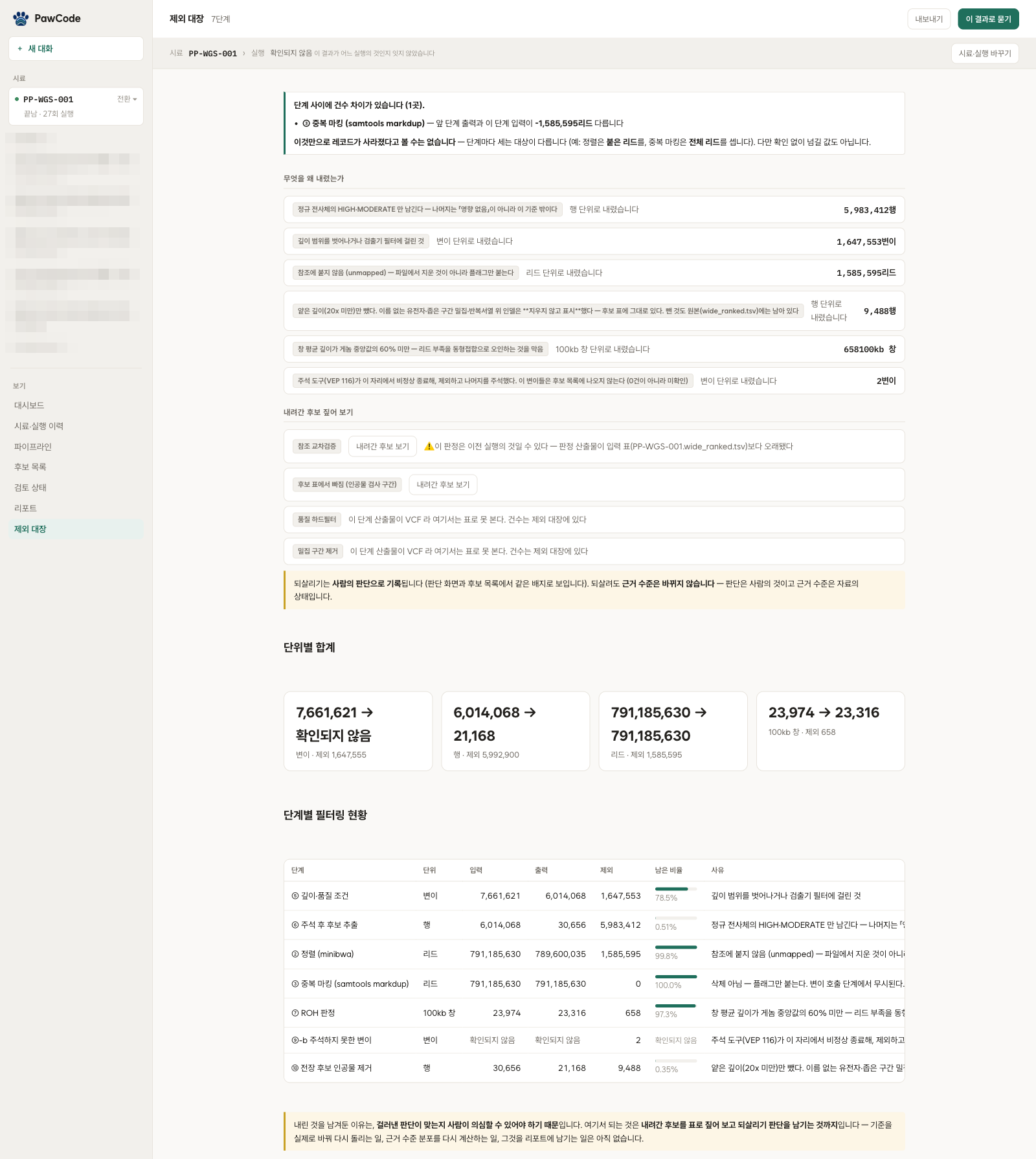Click the 7,661,621 variant totals card
The width and height of the screenshot is (1036, 1159).
(358, 731)
